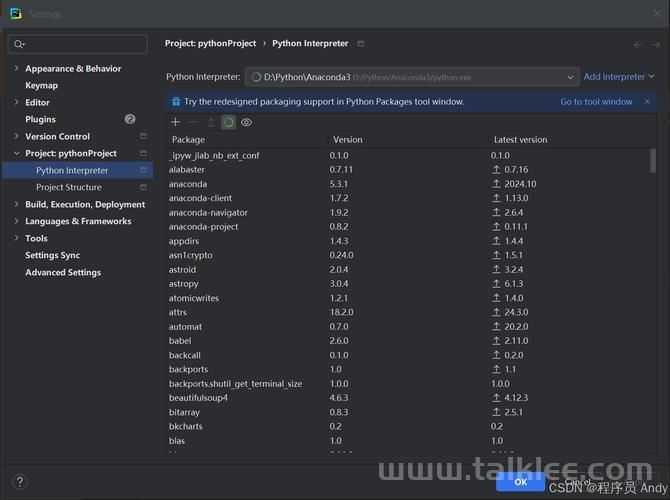Screen dimensions: 670x500
Task: Open Plugins settings page
Action: (x=40, y=119)
